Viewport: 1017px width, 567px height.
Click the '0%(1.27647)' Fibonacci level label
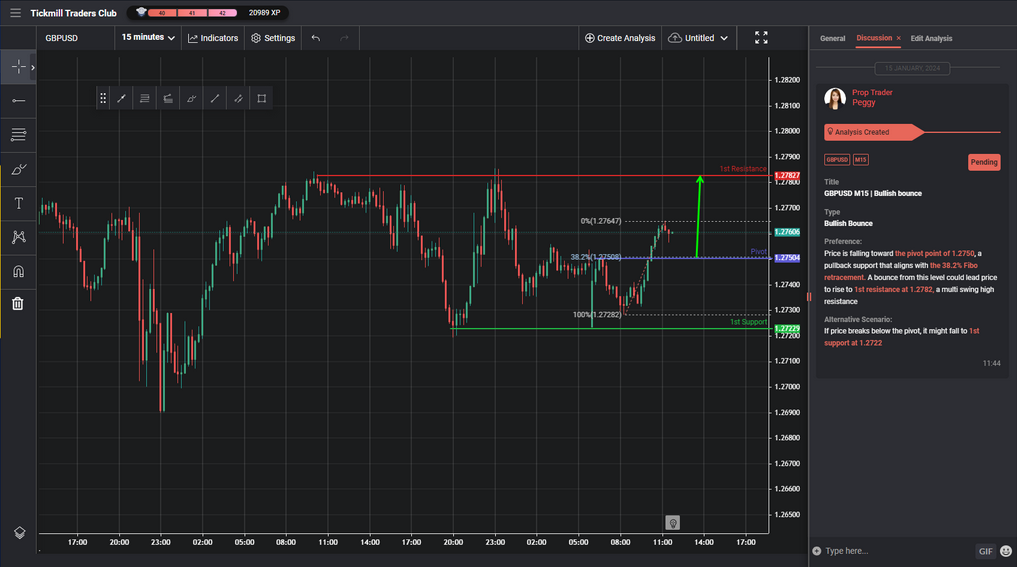tap(601, 221)
